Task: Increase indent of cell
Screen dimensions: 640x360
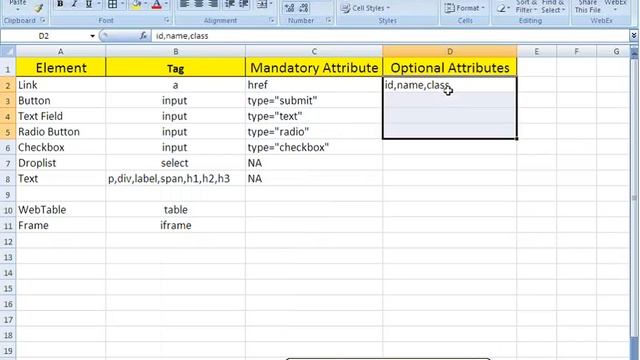Action: tap(244, 4)
